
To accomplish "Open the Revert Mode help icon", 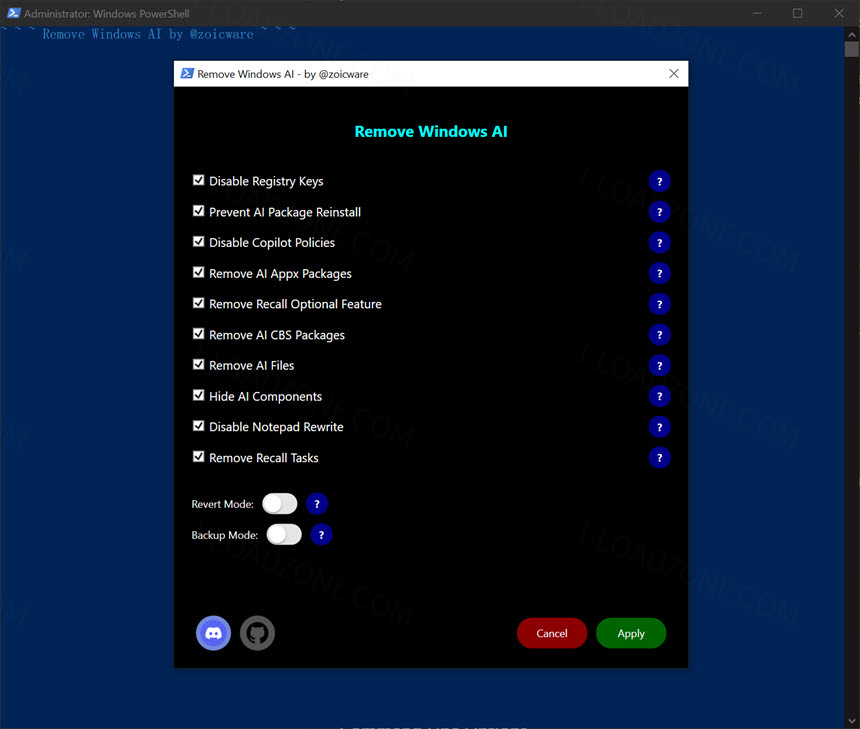I will (x=317, y=504).
